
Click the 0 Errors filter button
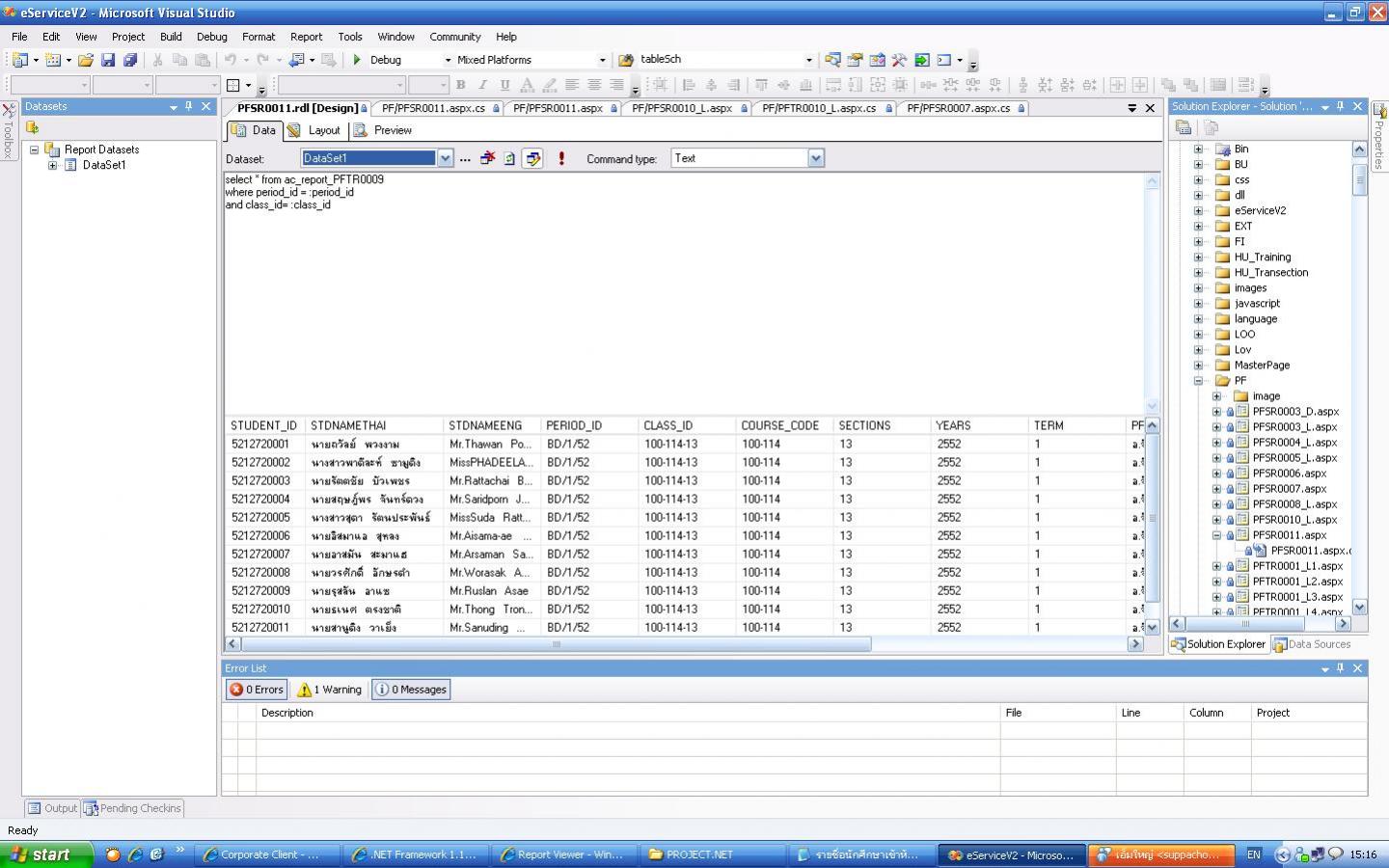257,690
